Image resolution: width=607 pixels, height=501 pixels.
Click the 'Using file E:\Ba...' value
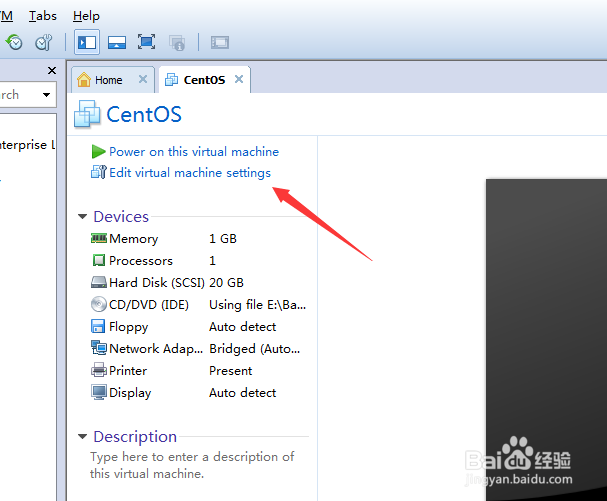(258, 305)
